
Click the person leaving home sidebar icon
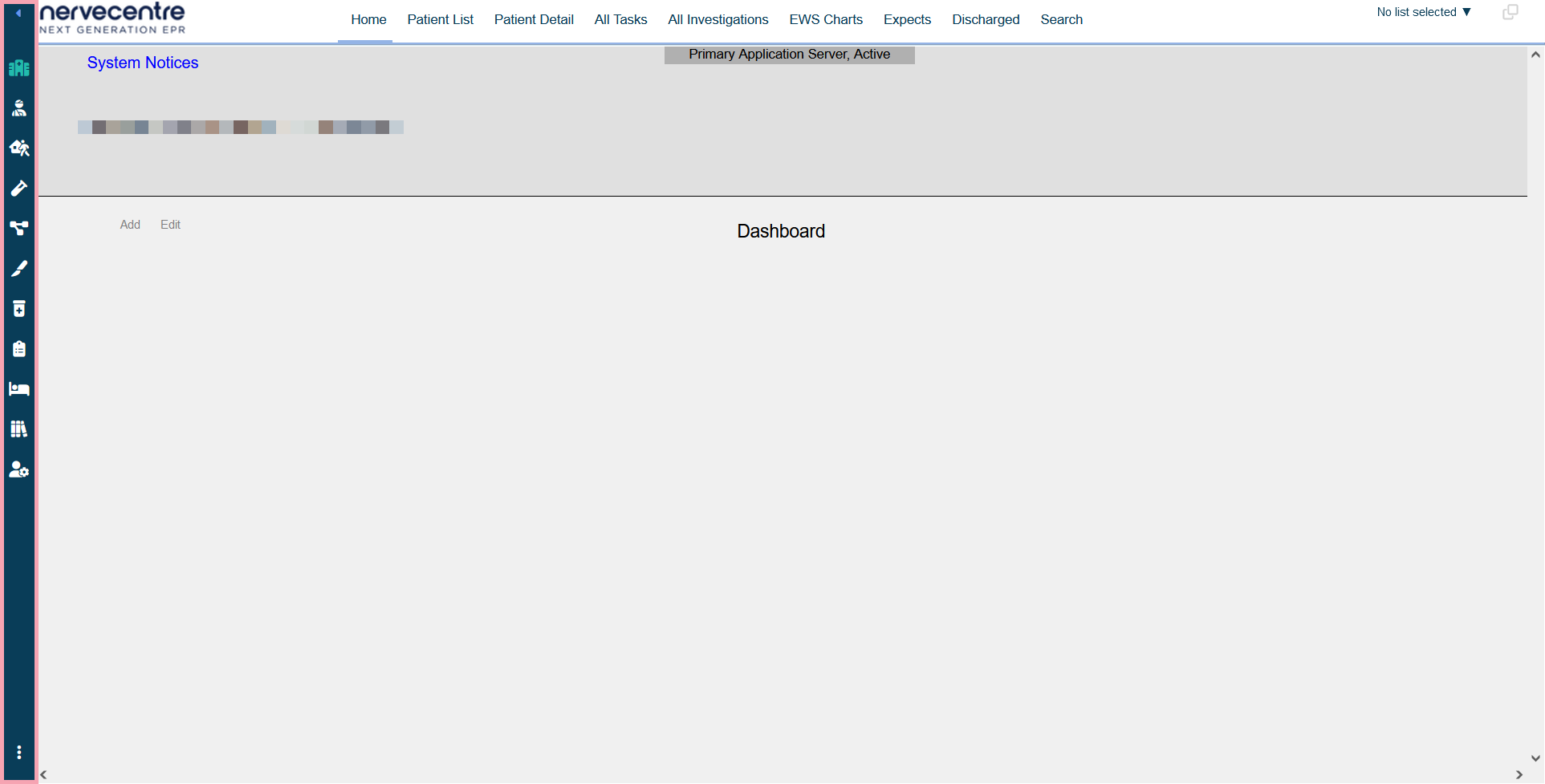(x=19, y=148)
